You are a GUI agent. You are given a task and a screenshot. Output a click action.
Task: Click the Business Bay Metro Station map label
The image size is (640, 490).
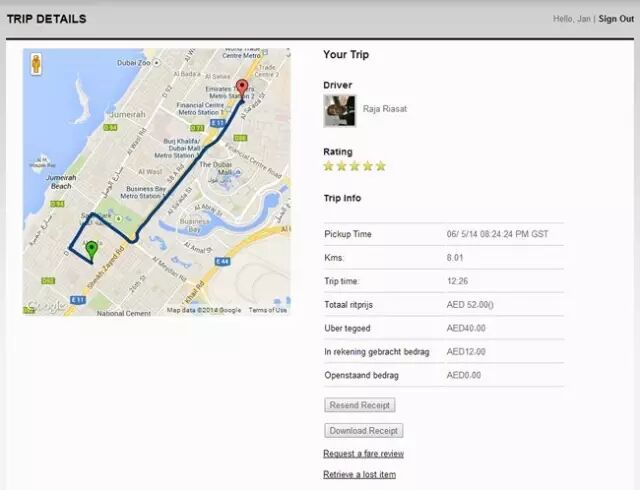click(144, 192)
